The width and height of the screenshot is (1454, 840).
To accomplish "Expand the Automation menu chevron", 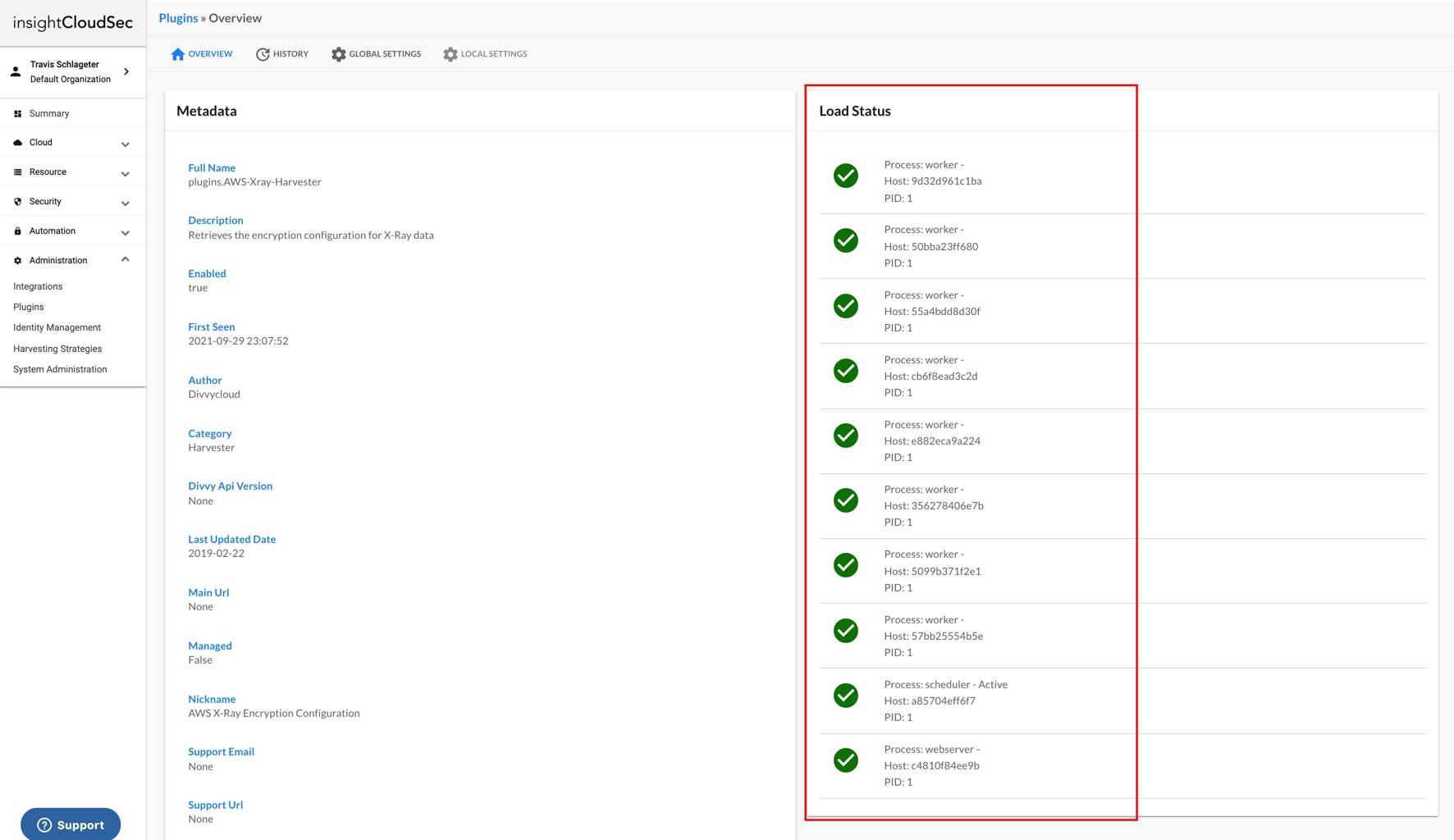I will tap(126, 233).
